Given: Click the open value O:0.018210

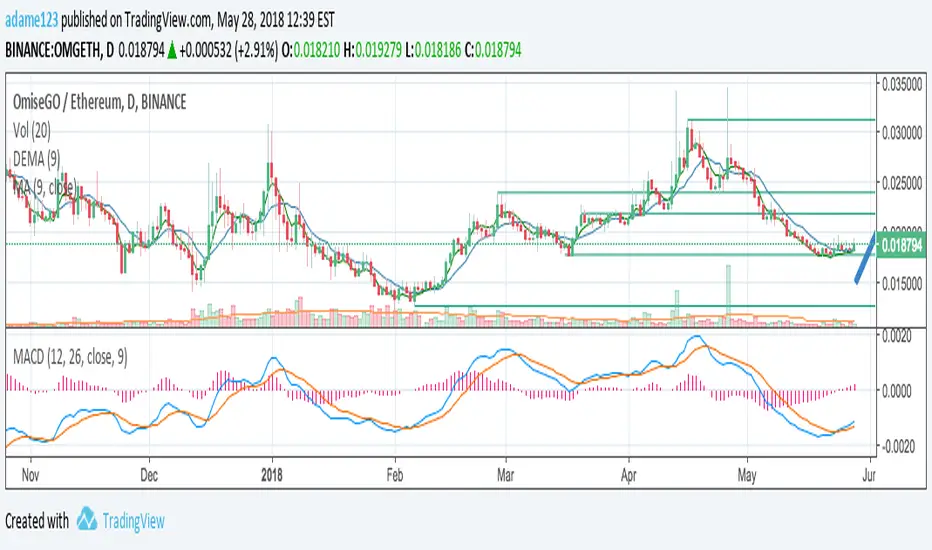Looking at the screenshot, I should click(310, 51).
